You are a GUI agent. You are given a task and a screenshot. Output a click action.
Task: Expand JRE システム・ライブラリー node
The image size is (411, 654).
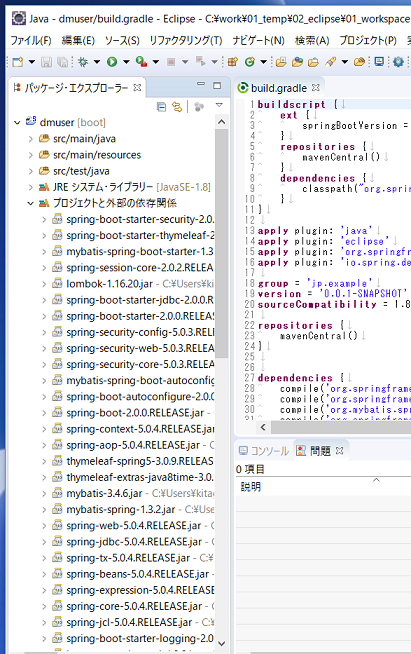(x=30, y=187)
